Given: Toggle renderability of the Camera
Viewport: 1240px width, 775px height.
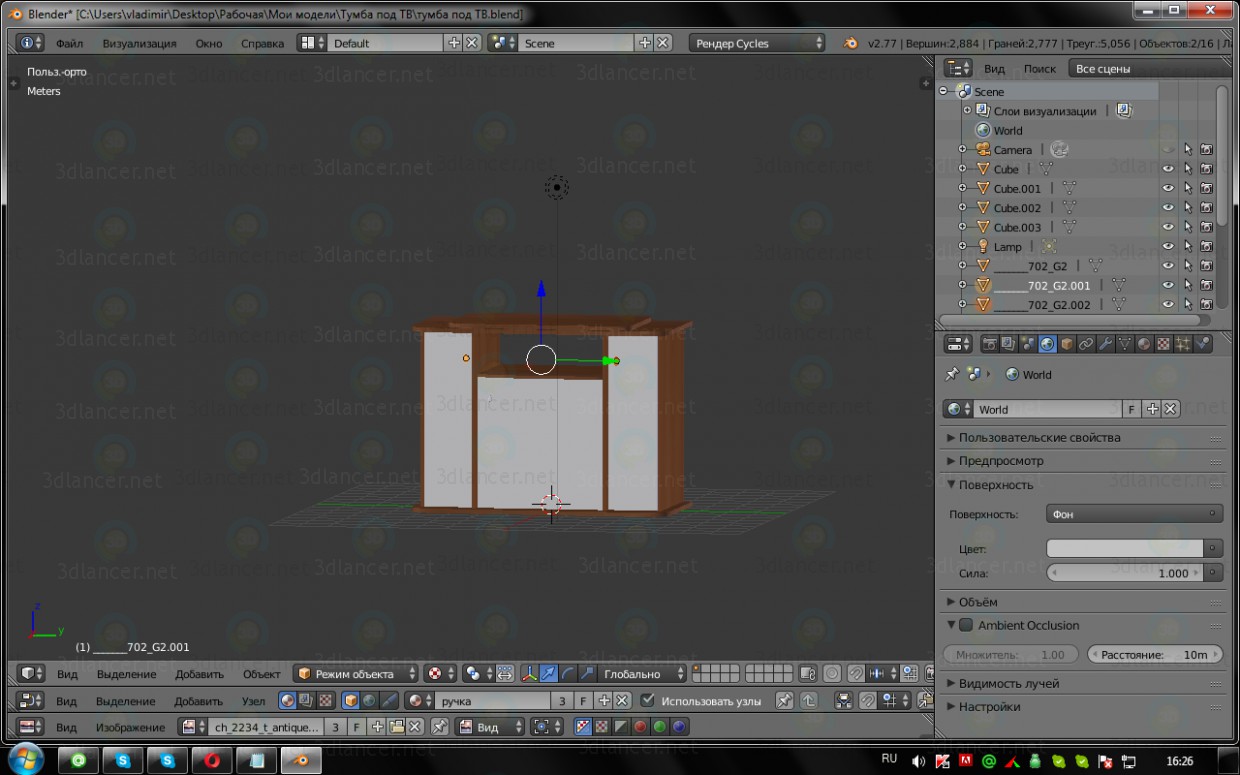Looking at the screenshot, I should click(1206, 149).
